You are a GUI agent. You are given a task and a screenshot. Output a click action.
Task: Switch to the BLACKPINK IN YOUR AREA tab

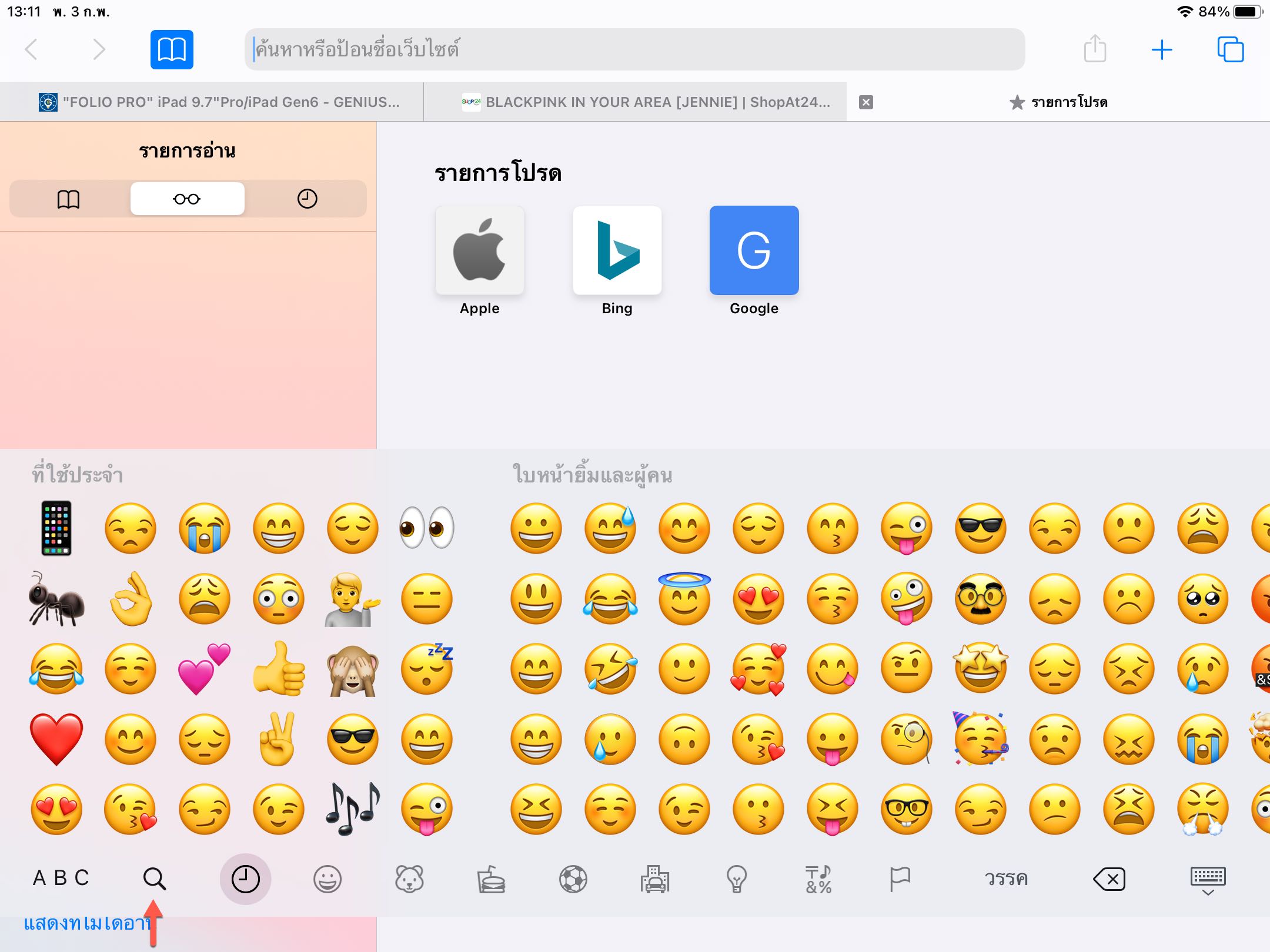[x=647, y=102]
